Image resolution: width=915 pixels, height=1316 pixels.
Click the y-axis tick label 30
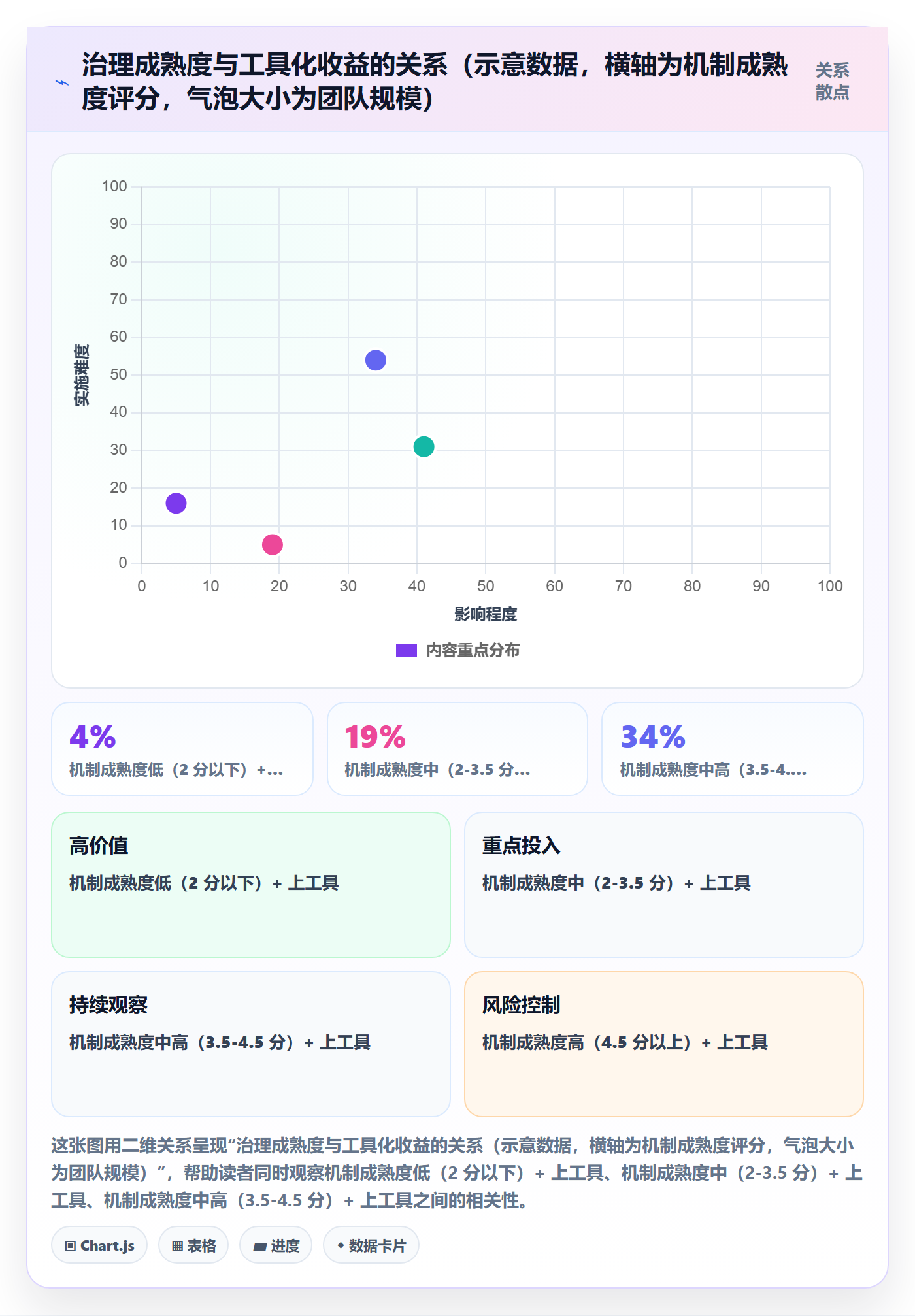click(118, 450)
